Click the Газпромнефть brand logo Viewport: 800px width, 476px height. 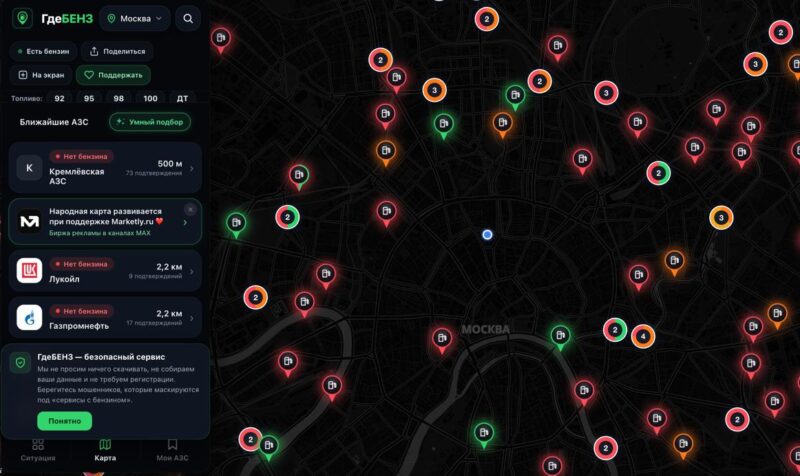[29, 317]
